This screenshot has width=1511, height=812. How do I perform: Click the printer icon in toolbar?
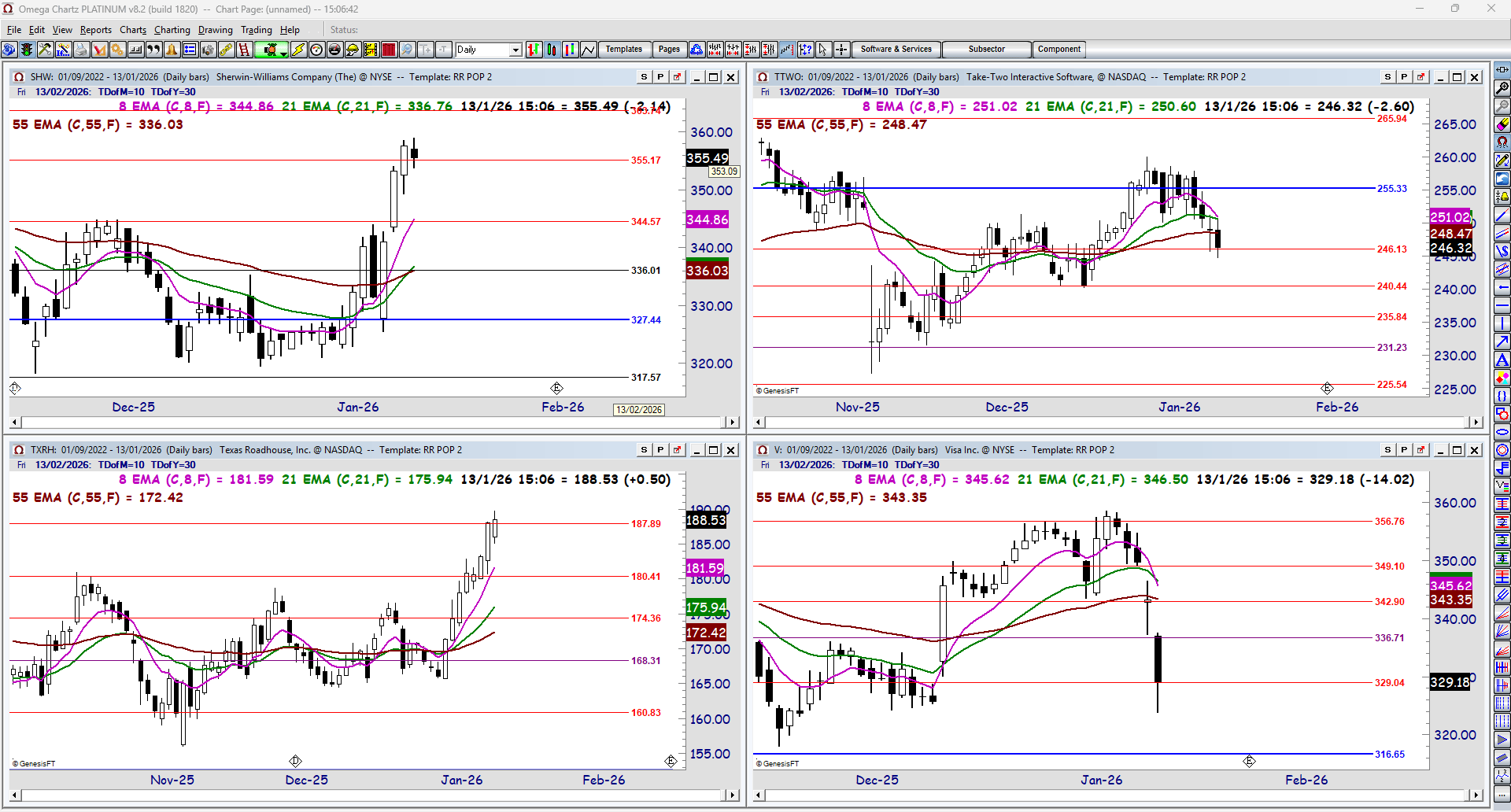click(x=81, y=50)
